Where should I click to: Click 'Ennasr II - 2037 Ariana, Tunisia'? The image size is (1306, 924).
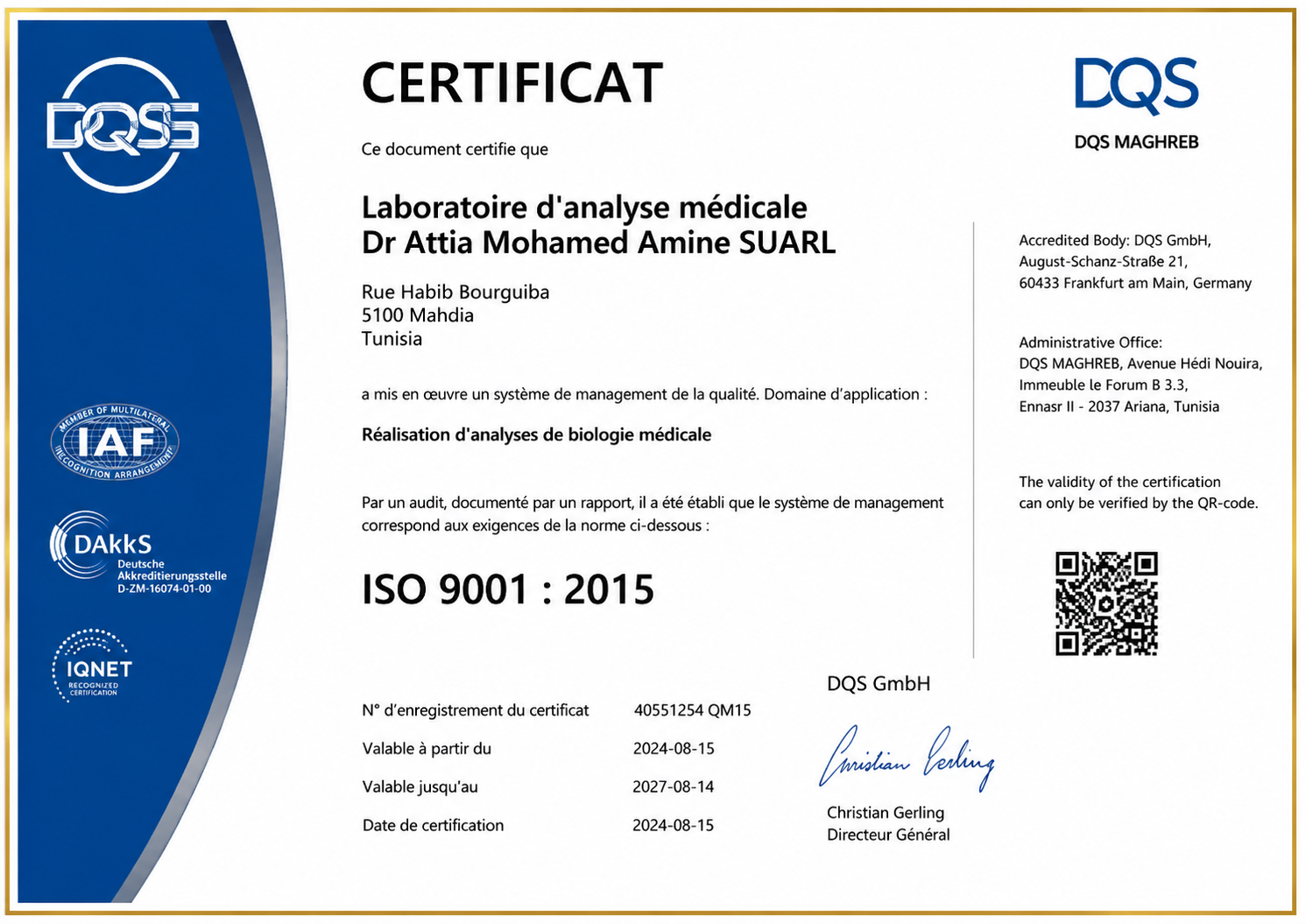[1119, 407]
